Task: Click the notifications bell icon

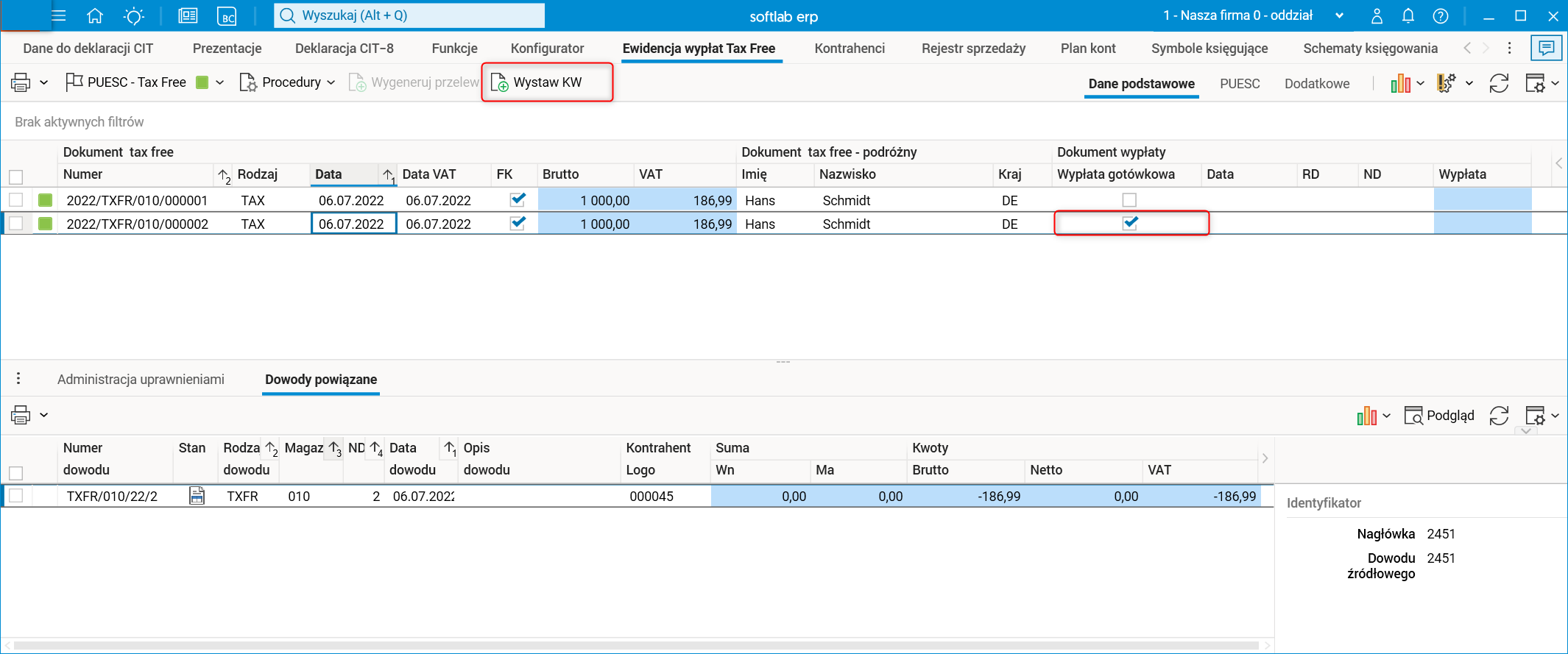Action: (x=1408, y=15)
